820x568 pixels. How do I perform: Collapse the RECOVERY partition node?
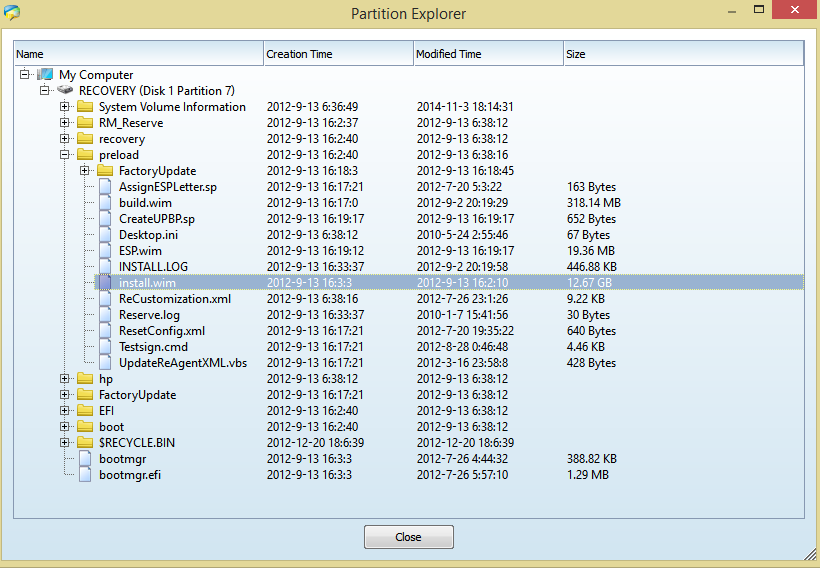click(44, 90)
